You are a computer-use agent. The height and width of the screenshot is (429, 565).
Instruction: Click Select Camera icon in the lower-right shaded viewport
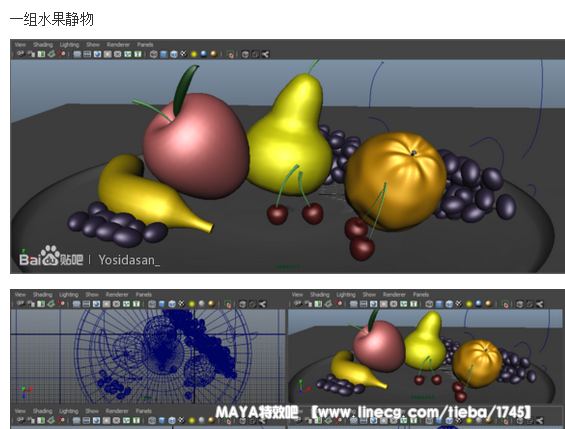point(298,304)
